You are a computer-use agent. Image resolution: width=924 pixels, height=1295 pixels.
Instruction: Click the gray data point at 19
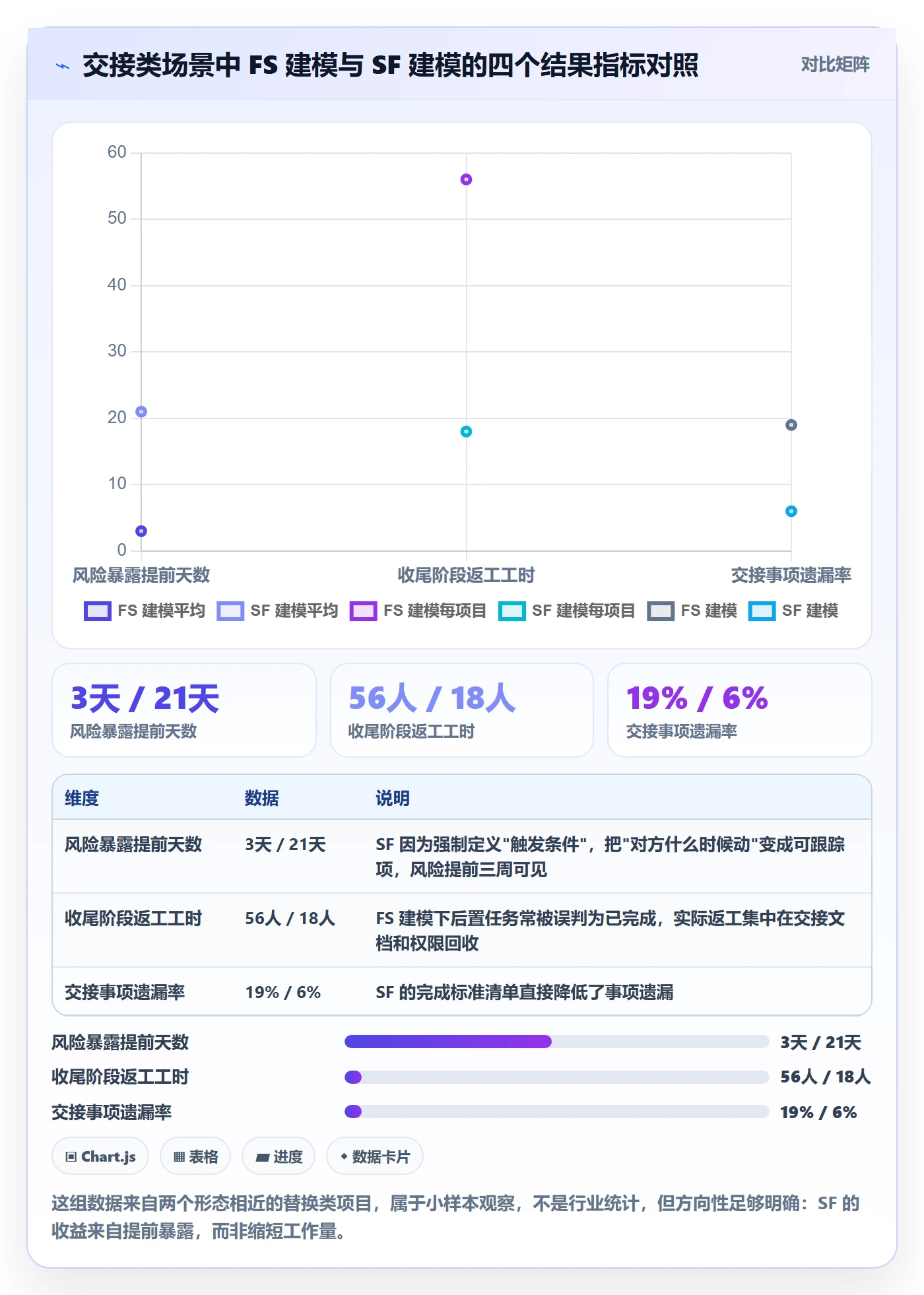coord(791,425)
